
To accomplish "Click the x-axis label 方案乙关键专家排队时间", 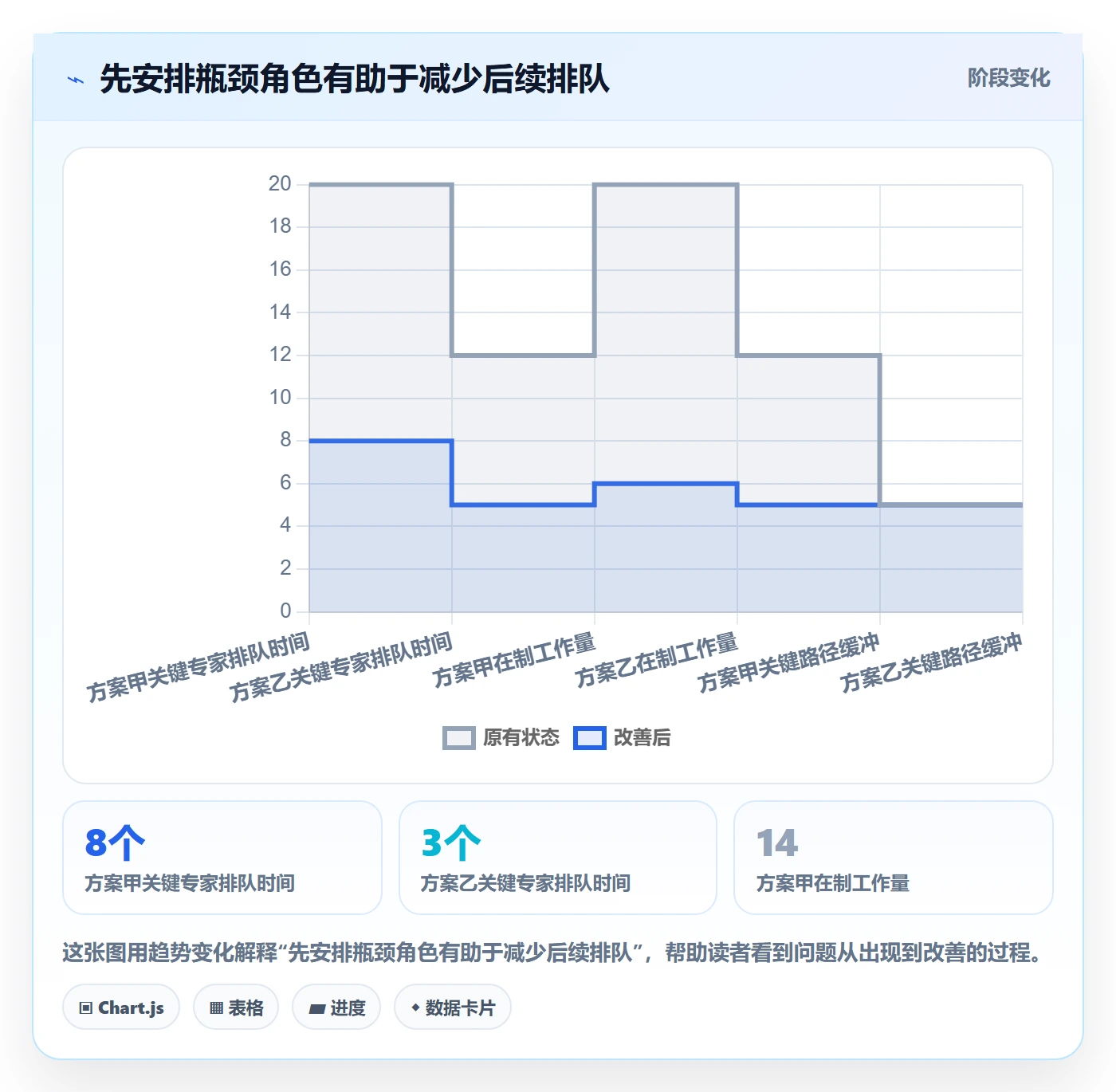I will 340,668.
